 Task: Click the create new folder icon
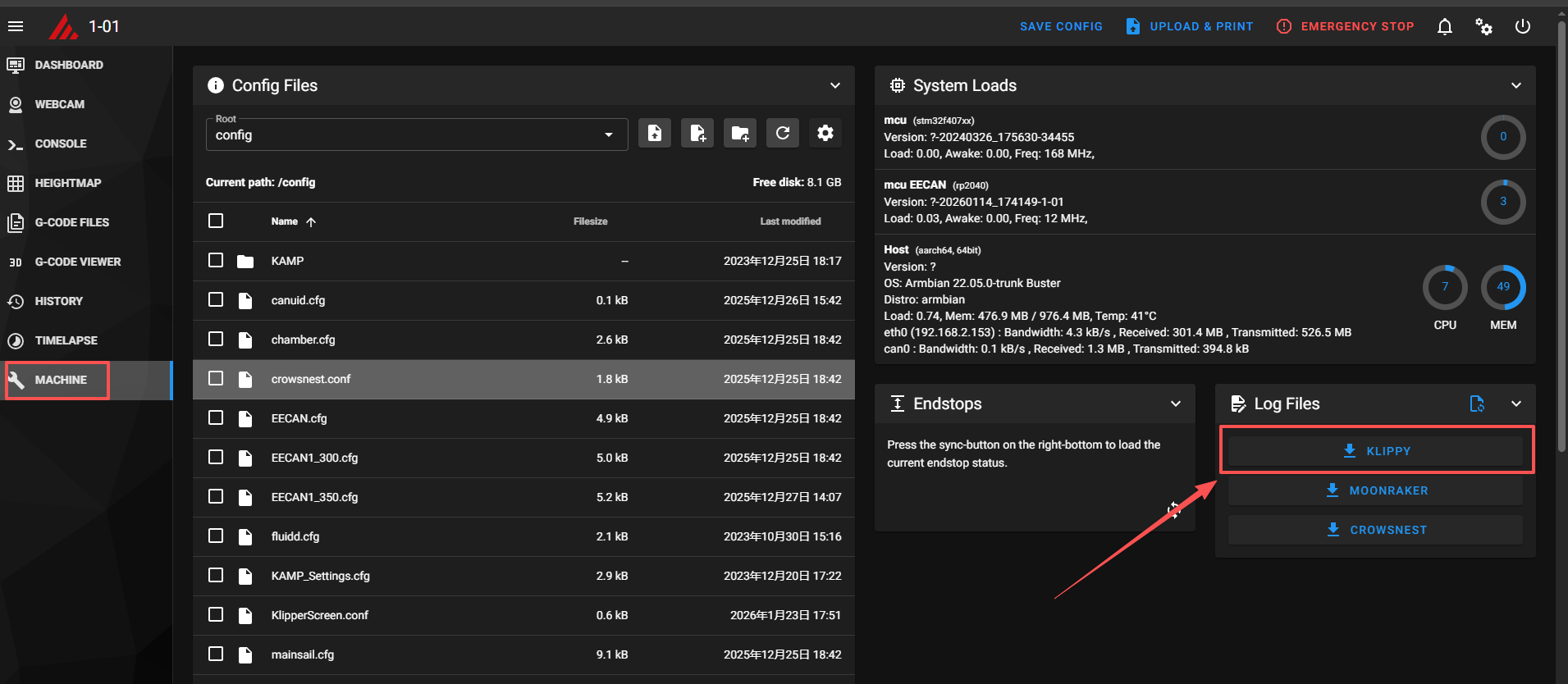tap(740, 133)
